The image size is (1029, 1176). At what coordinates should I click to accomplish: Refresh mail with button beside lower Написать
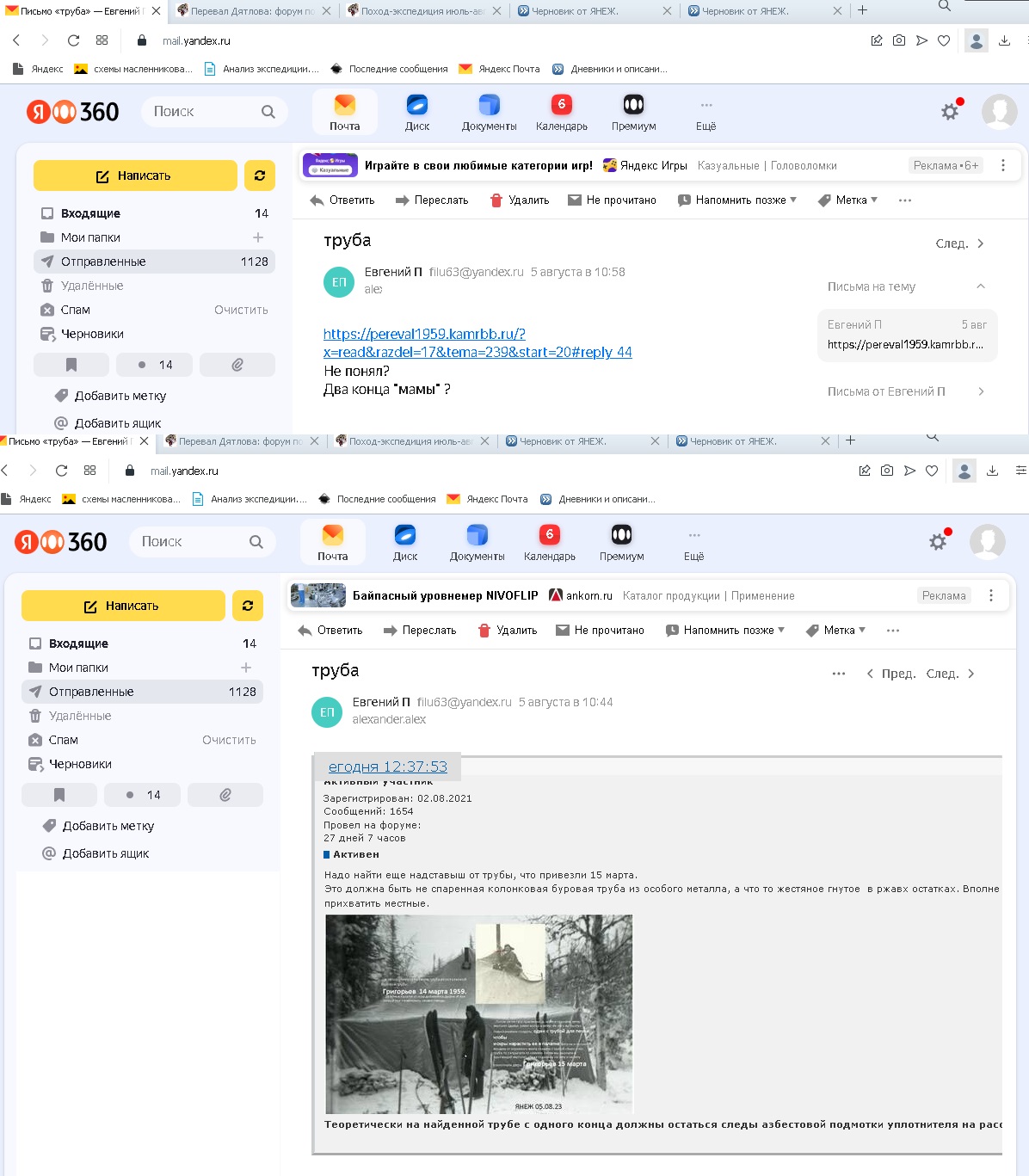pos(248,606)
